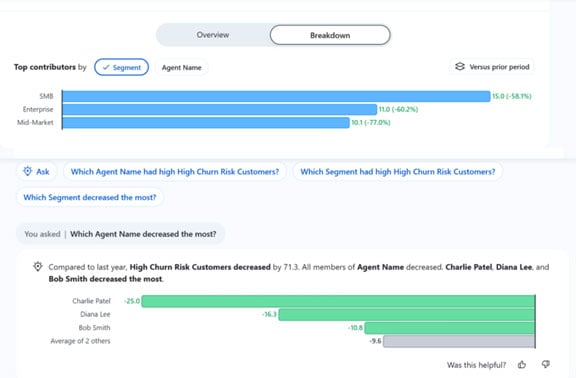Give thumbs down feedback
This screenshot has height=378, width=576.
pos(546,364)
